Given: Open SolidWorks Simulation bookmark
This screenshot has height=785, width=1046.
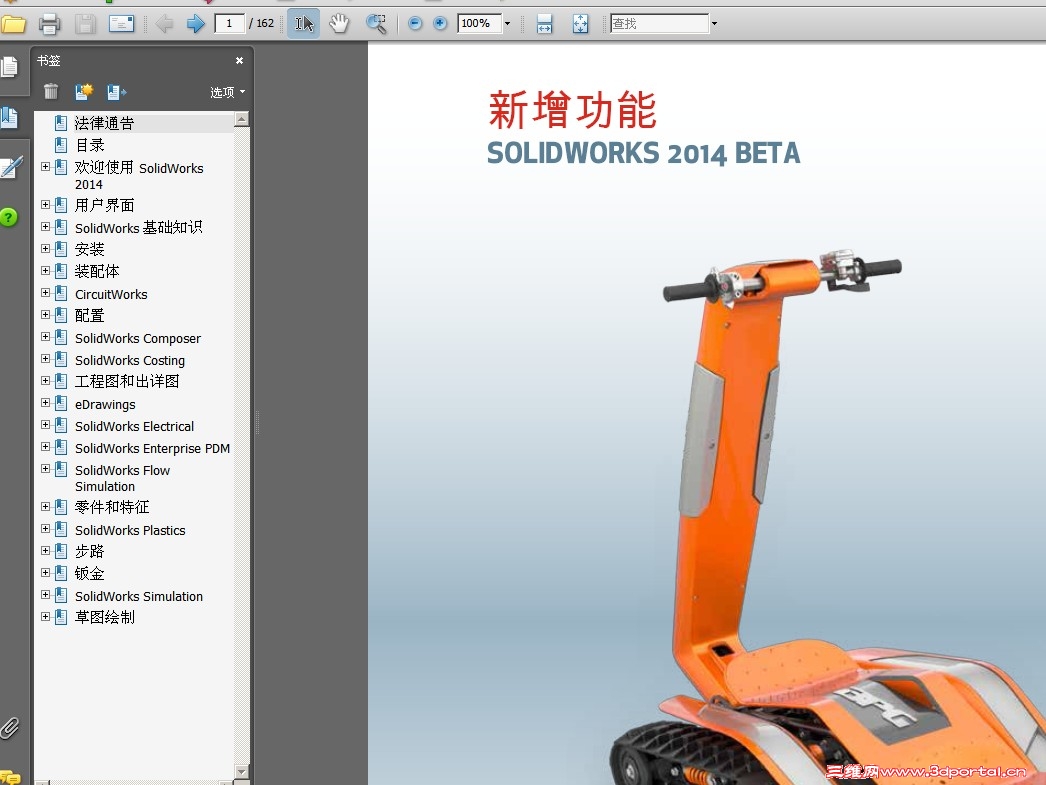Looking at the screenshot, I should 139,596.
